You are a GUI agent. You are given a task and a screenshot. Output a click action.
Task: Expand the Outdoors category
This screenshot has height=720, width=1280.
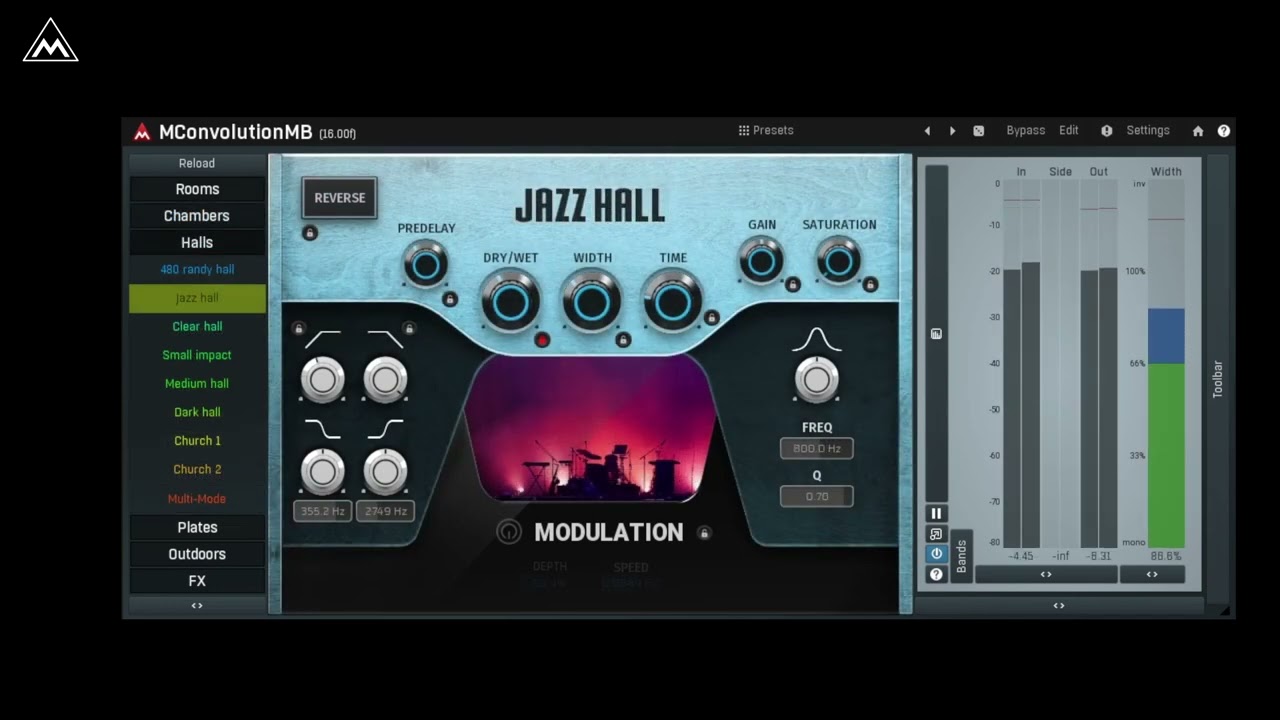point(197,555)
